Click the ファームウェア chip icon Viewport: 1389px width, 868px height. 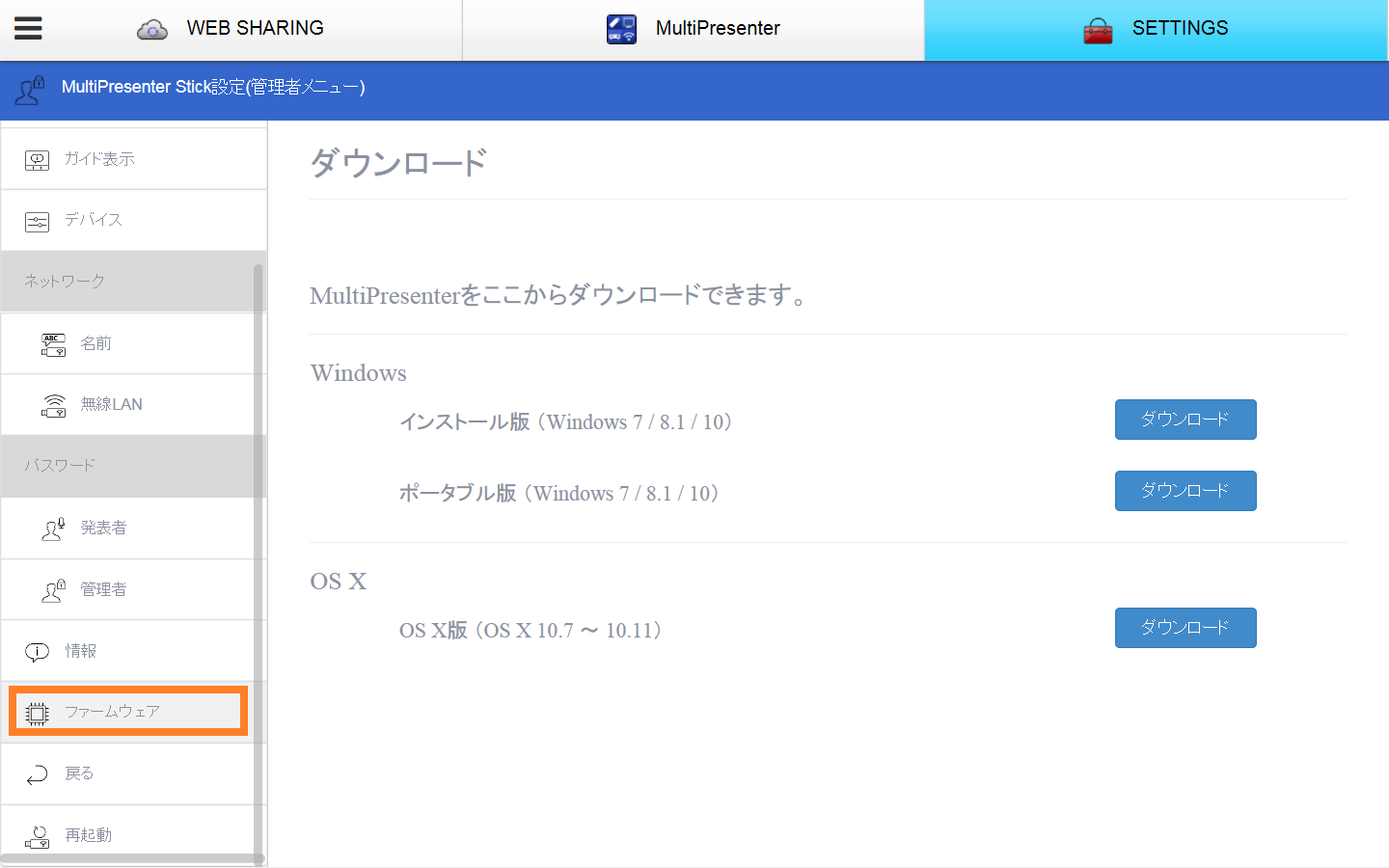tap(37, 714)
